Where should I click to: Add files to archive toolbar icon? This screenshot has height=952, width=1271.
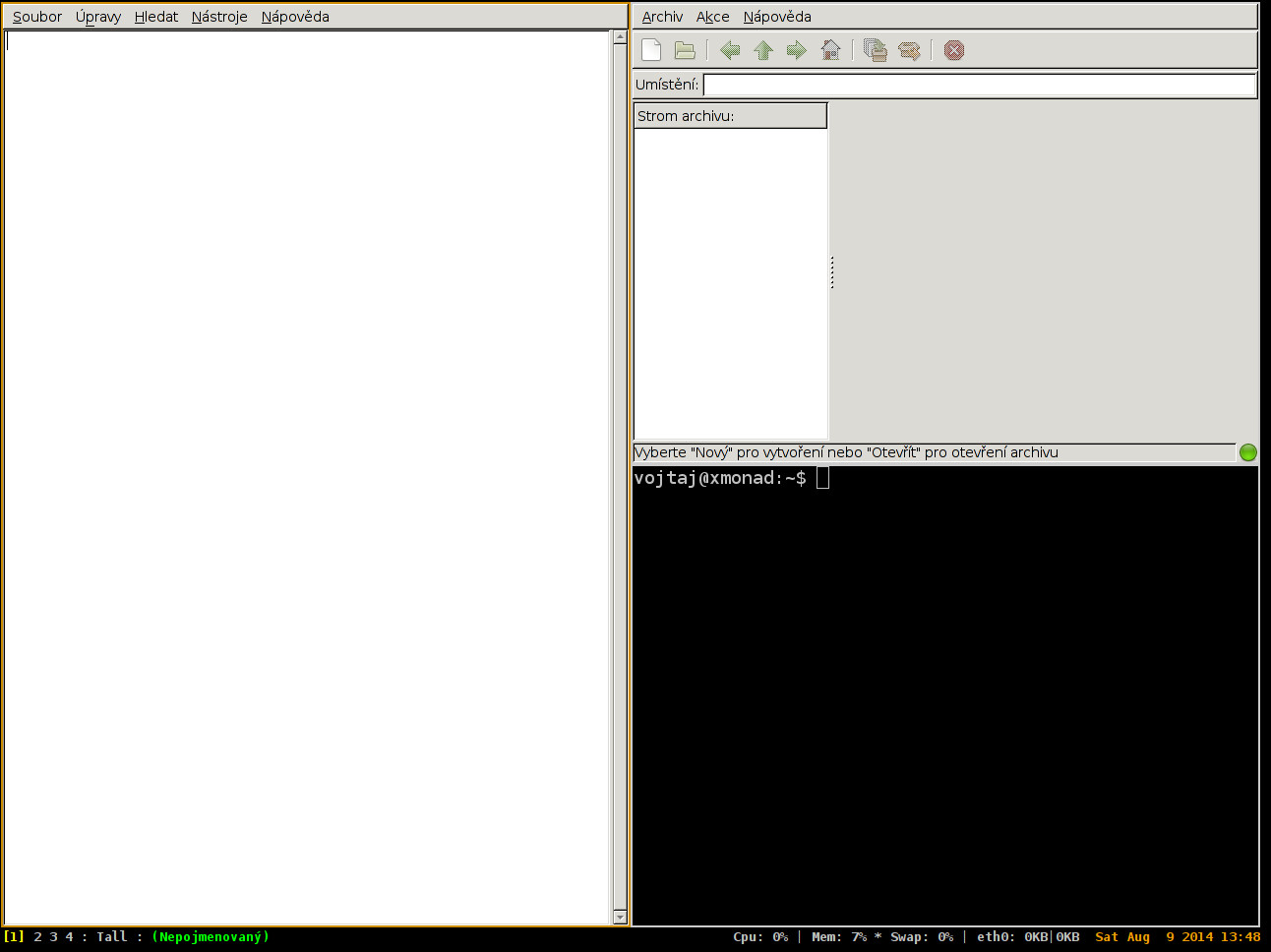point(876,50)
